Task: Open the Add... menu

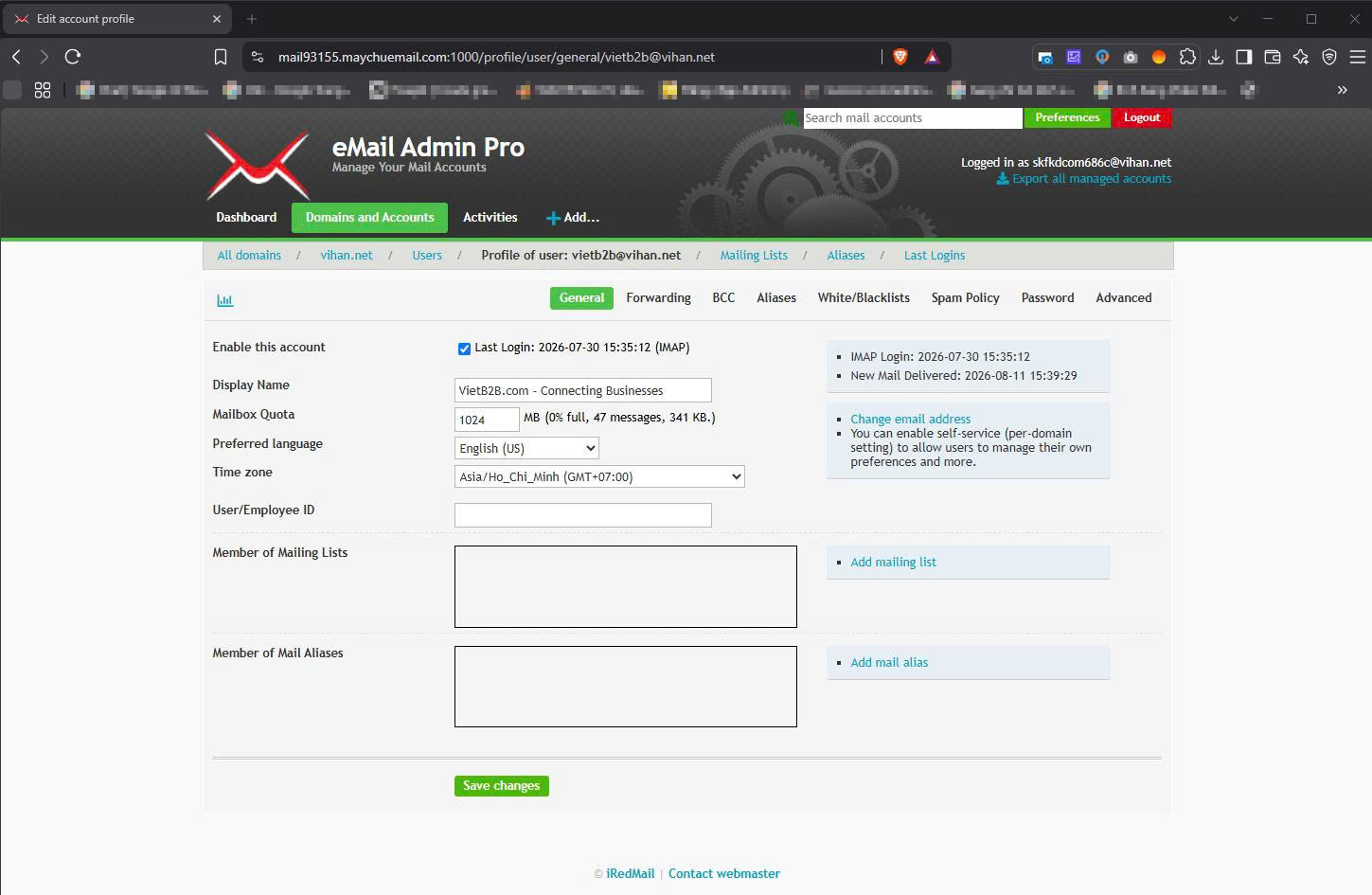Action: (573, 218)
